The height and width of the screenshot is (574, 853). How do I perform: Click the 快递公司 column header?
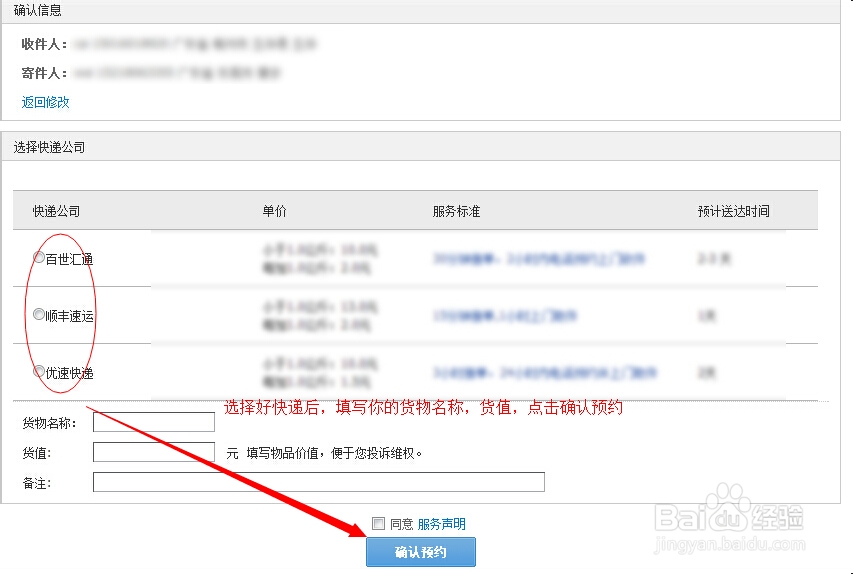click(57, 211)
